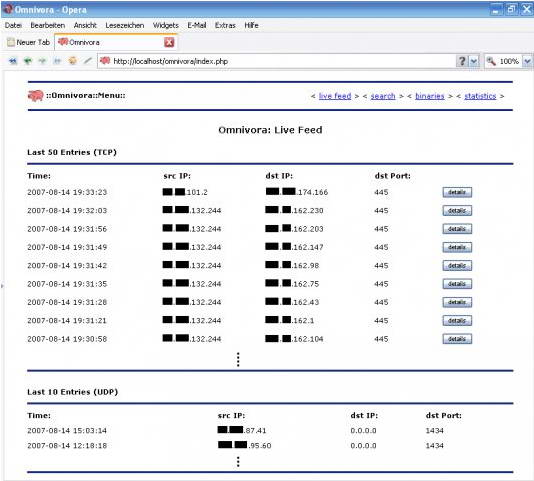Switch to the Neuer Tab tab
Image resolution: width=534 pixels, height=481 pixels.
coord(29,42)
